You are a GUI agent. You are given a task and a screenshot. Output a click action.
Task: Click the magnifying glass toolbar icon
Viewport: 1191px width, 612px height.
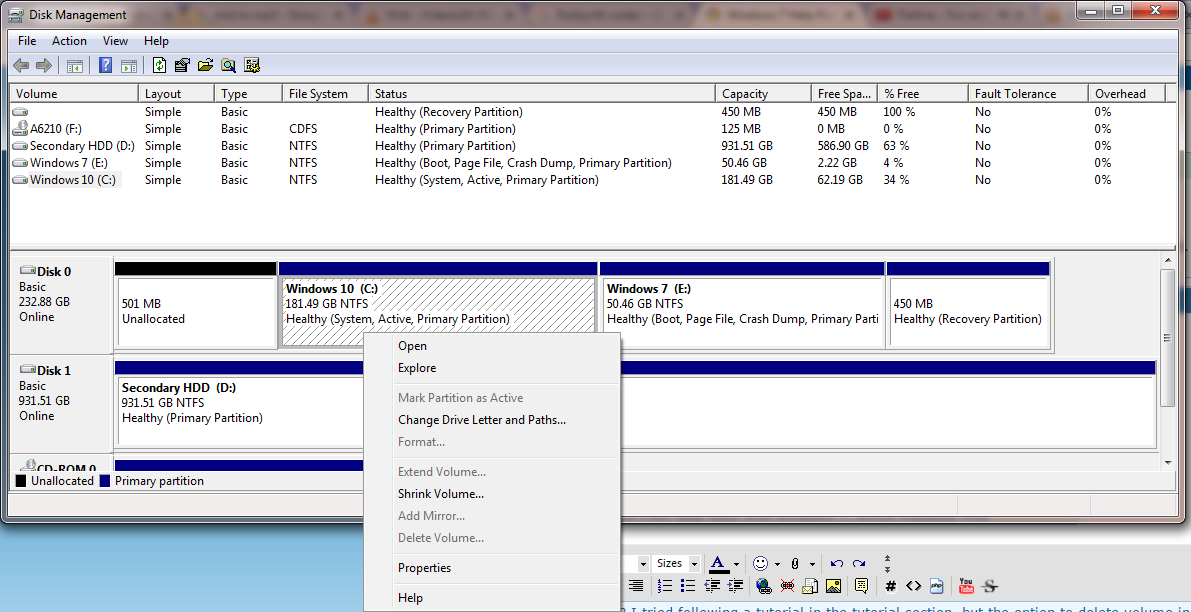(228, 66)
